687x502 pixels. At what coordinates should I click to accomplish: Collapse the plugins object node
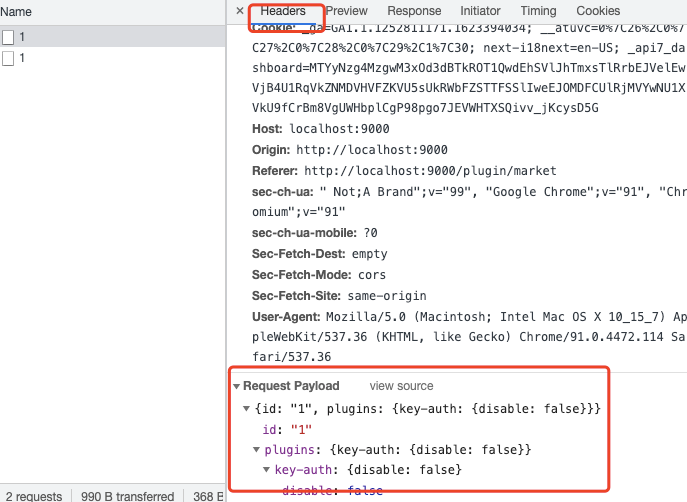(256, 450)
